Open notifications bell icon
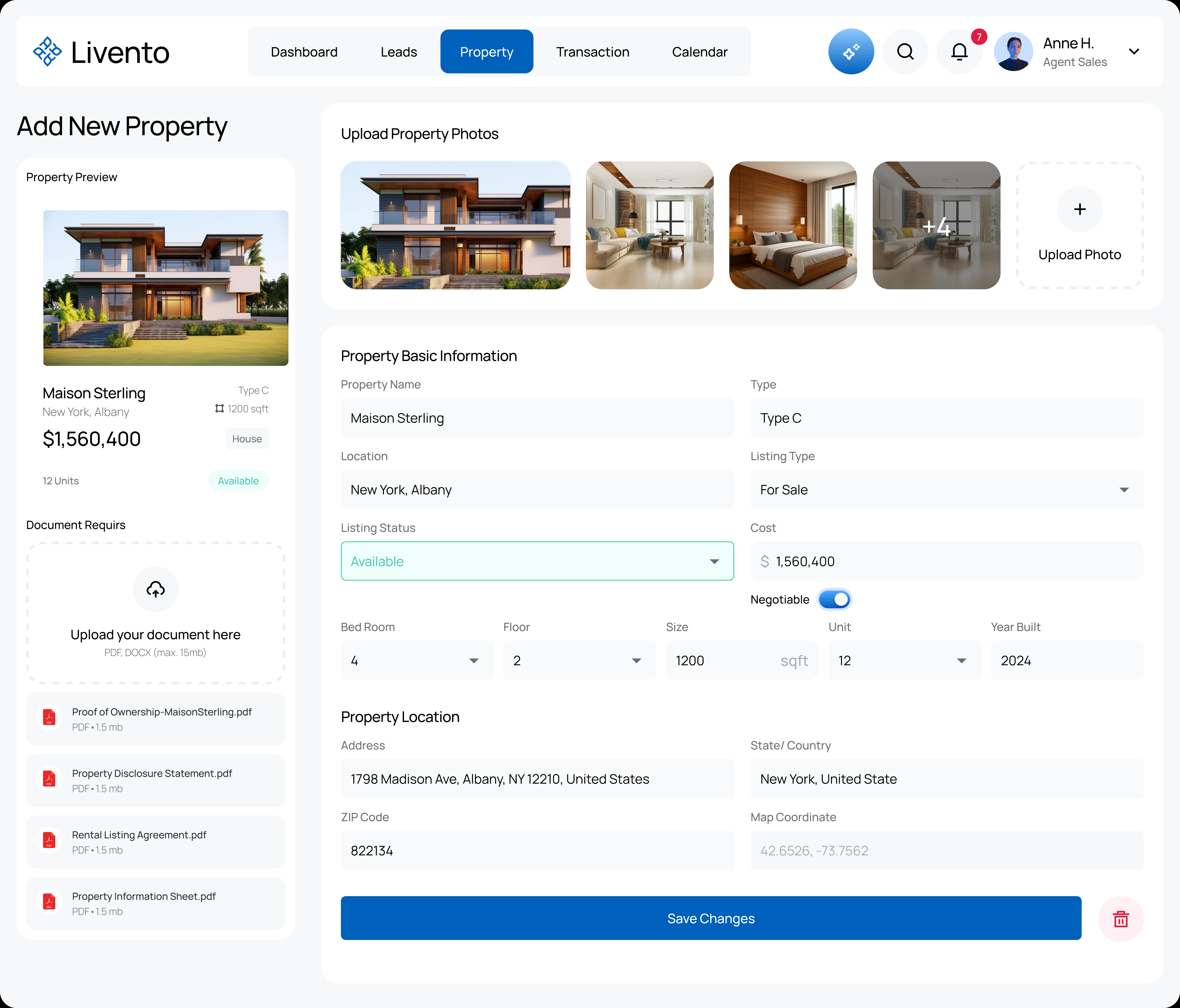The width and height of the screenshot is (1180, 1008). (959, 52)
